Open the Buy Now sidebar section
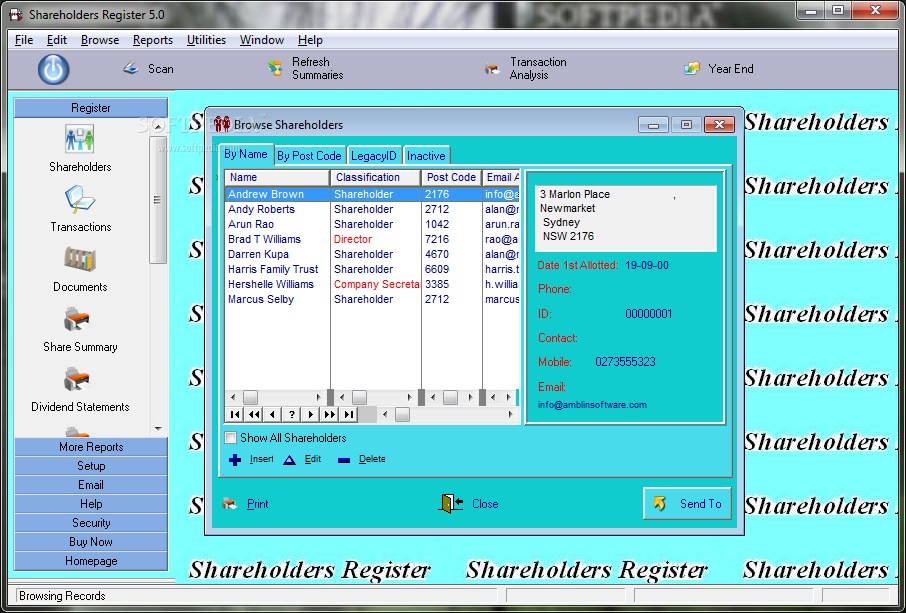906x613 pixels. pos(91,542)
